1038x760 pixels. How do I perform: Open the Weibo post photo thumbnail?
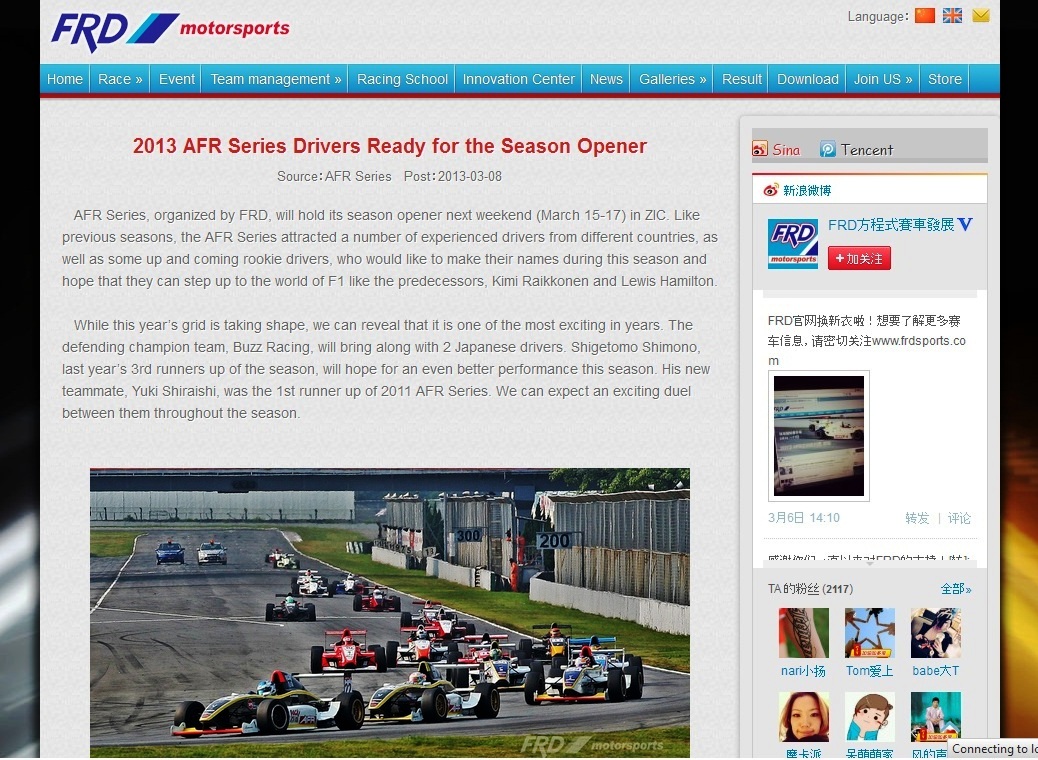coord(818,435)
